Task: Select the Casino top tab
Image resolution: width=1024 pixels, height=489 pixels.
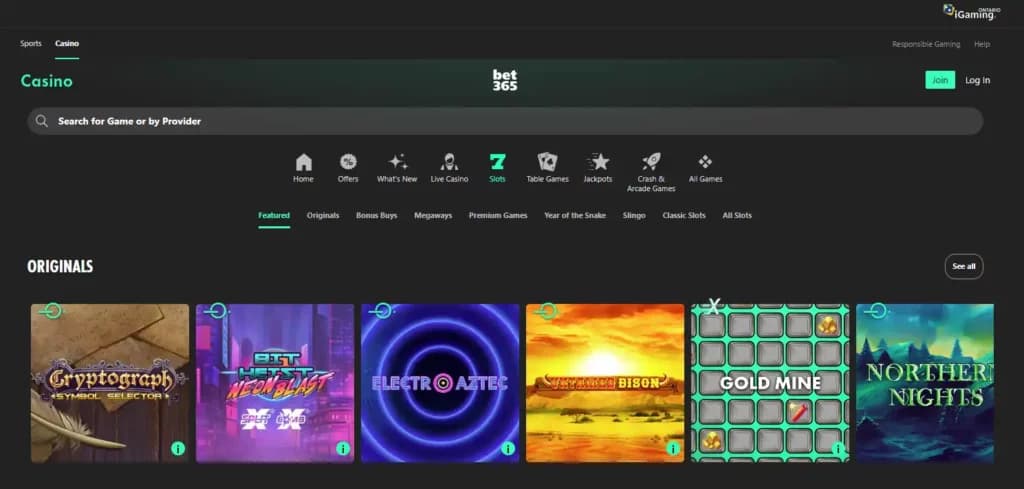Action: [67, 44]
